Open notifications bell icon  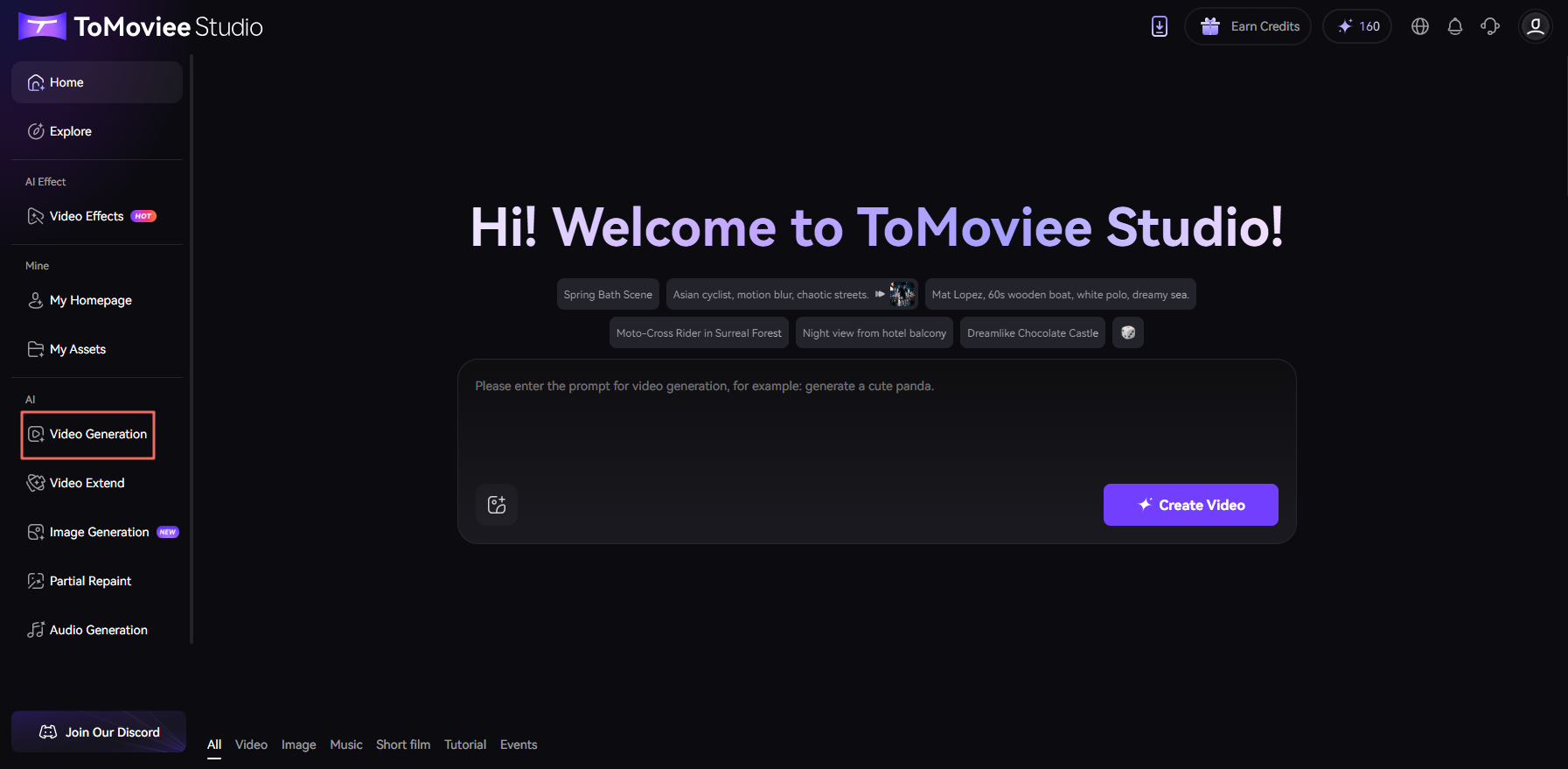tap(1455, 26)
